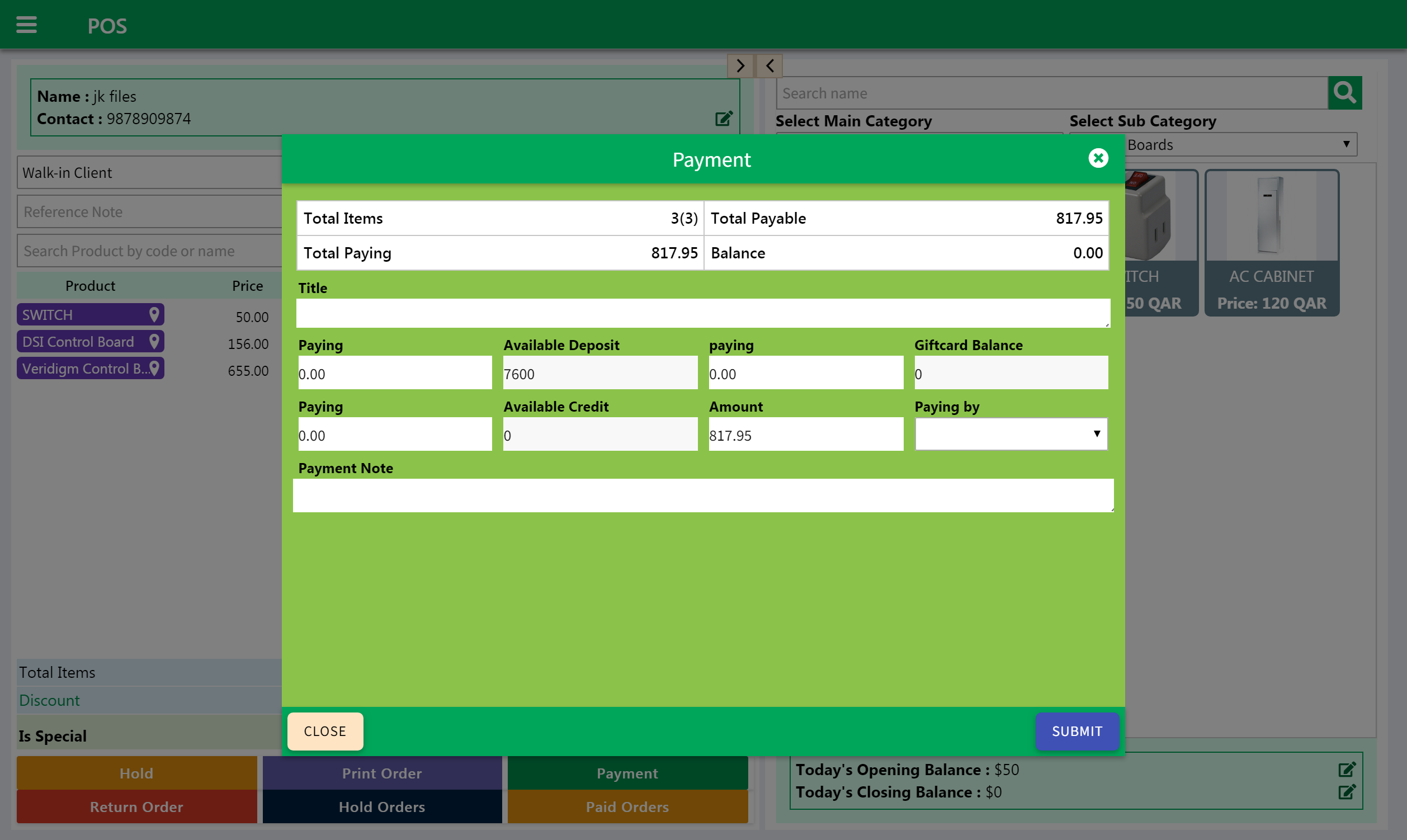1407x840 pixels.
Task: Select the Paying by dropdown method
Action: 1009,433
